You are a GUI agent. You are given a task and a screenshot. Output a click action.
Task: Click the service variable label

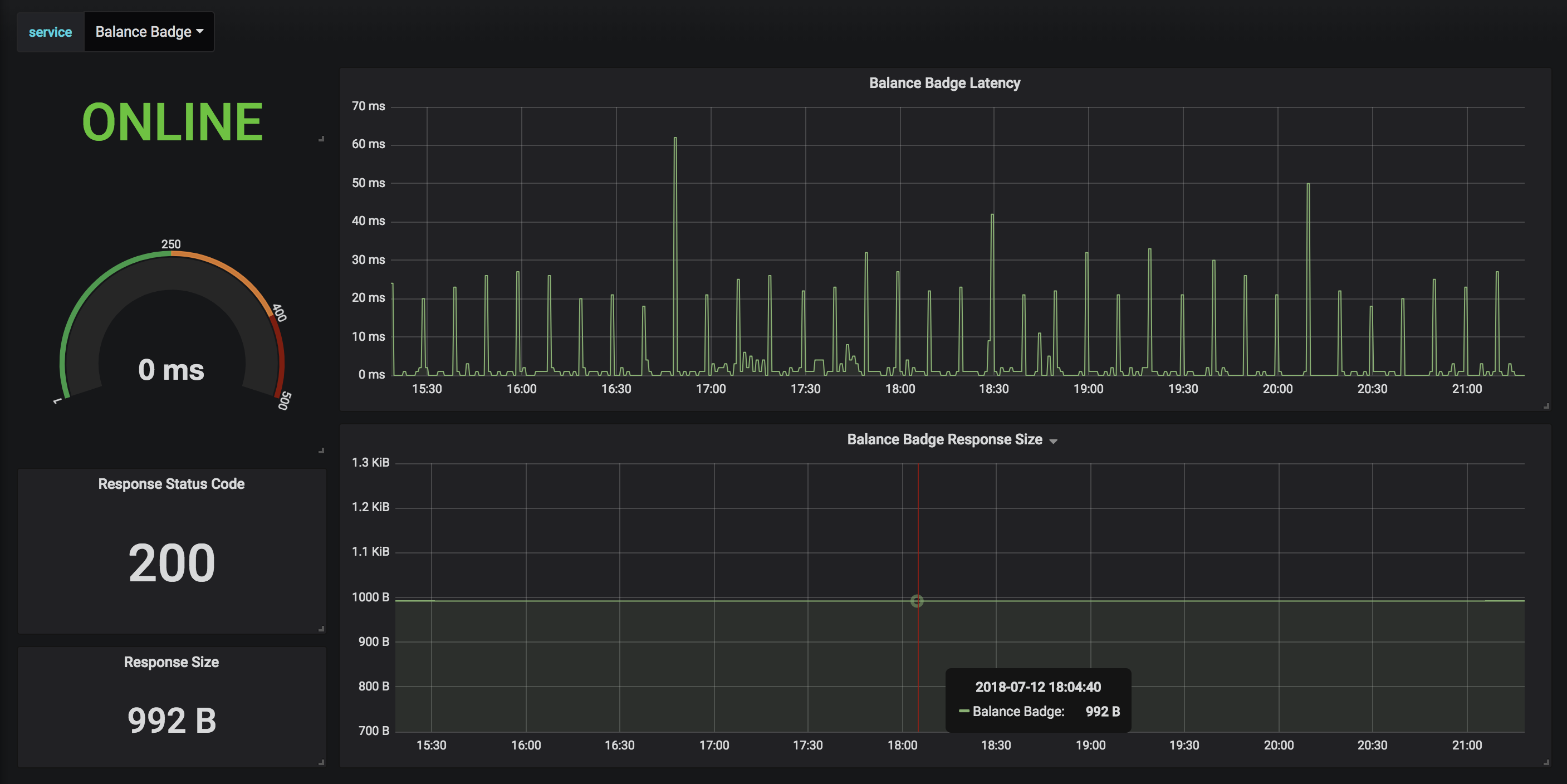pos(50,32)
